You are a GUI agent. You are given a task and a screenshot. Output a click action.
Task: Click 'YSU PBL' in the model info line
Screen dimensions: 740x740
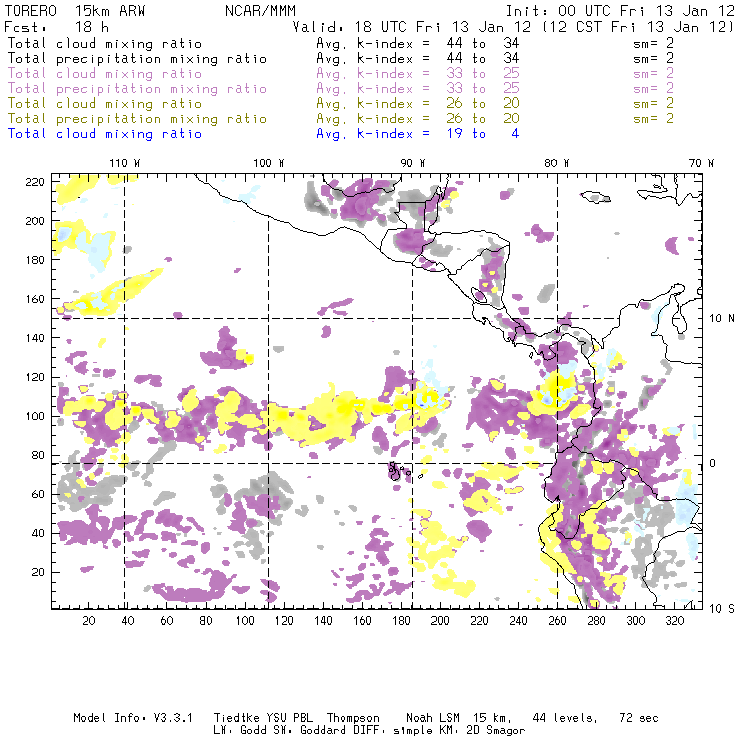pyautogui.click(x=289, y=718)
